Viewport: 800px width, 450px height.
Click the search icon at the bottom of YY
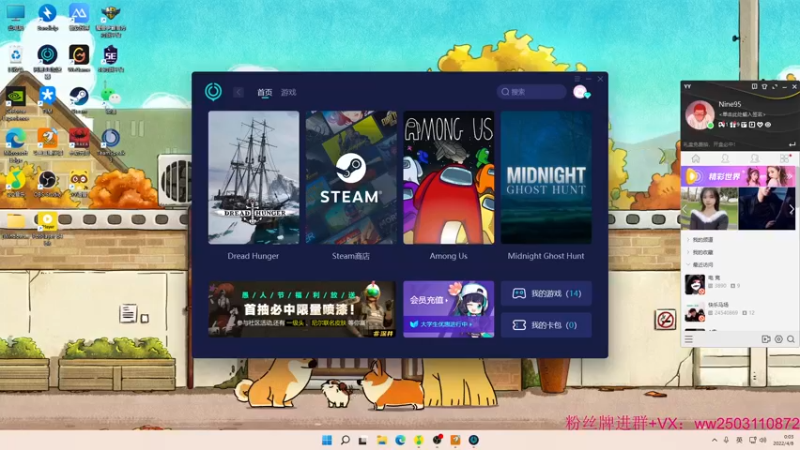pos(791,339)
